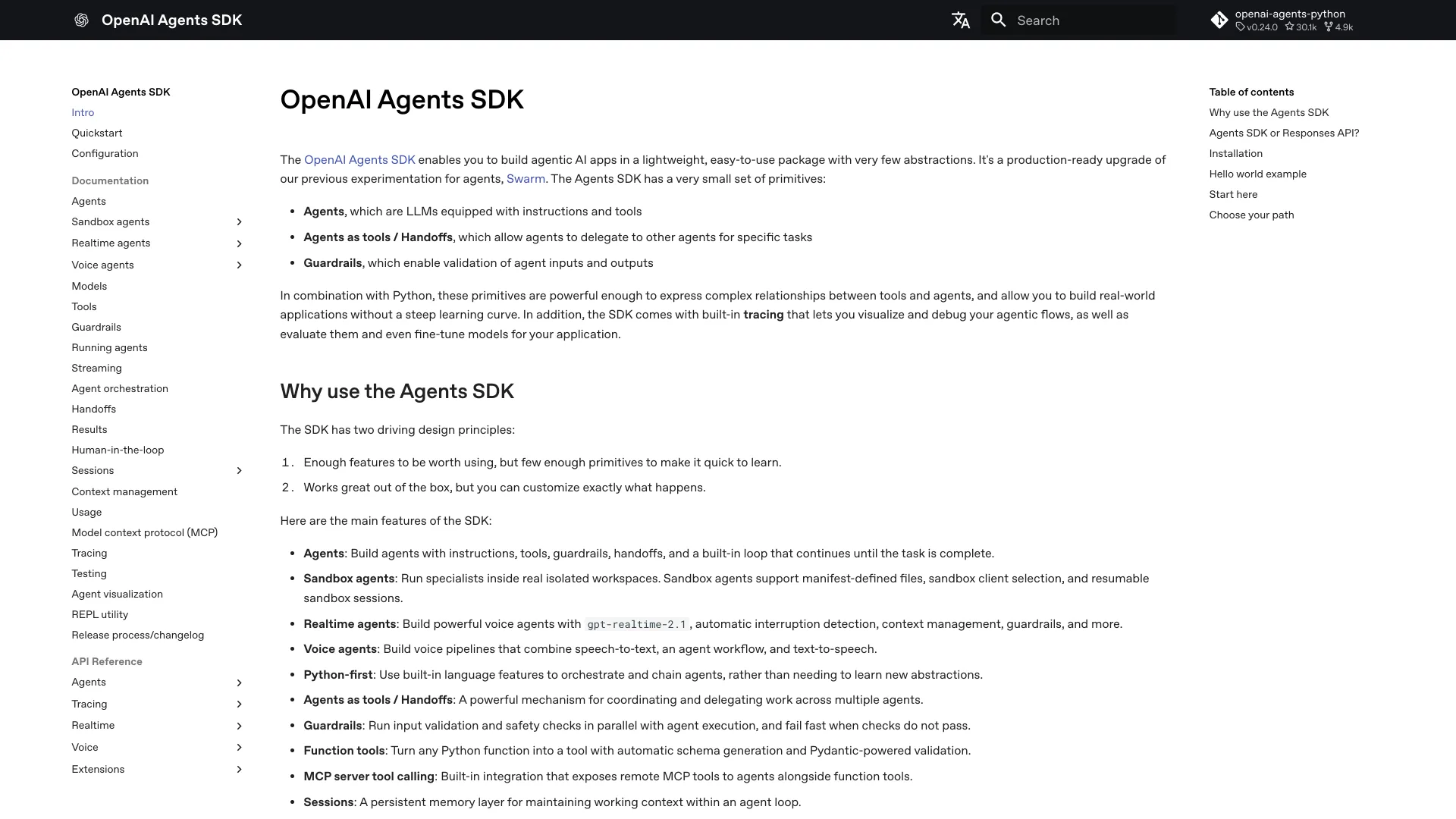Click the OpenAI logo in header
1456x819 pixels.
(x=81, y=20)
